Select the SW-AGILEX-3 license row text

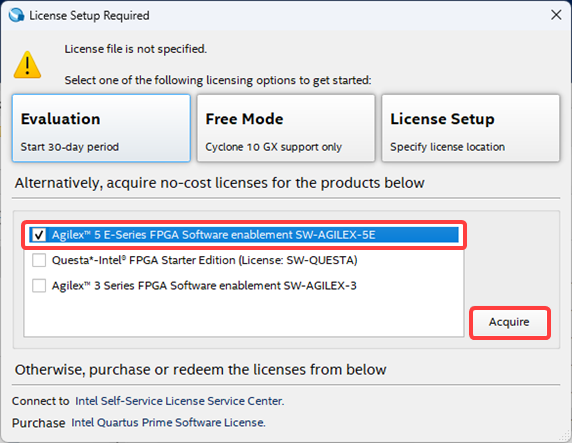(204, 285)
